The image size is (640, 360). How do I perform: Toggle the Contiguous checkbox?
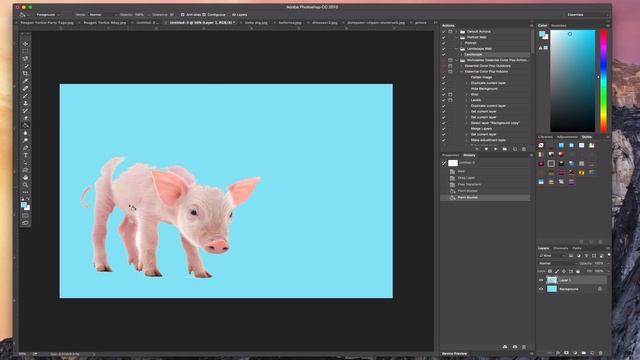tap(204, 15)
